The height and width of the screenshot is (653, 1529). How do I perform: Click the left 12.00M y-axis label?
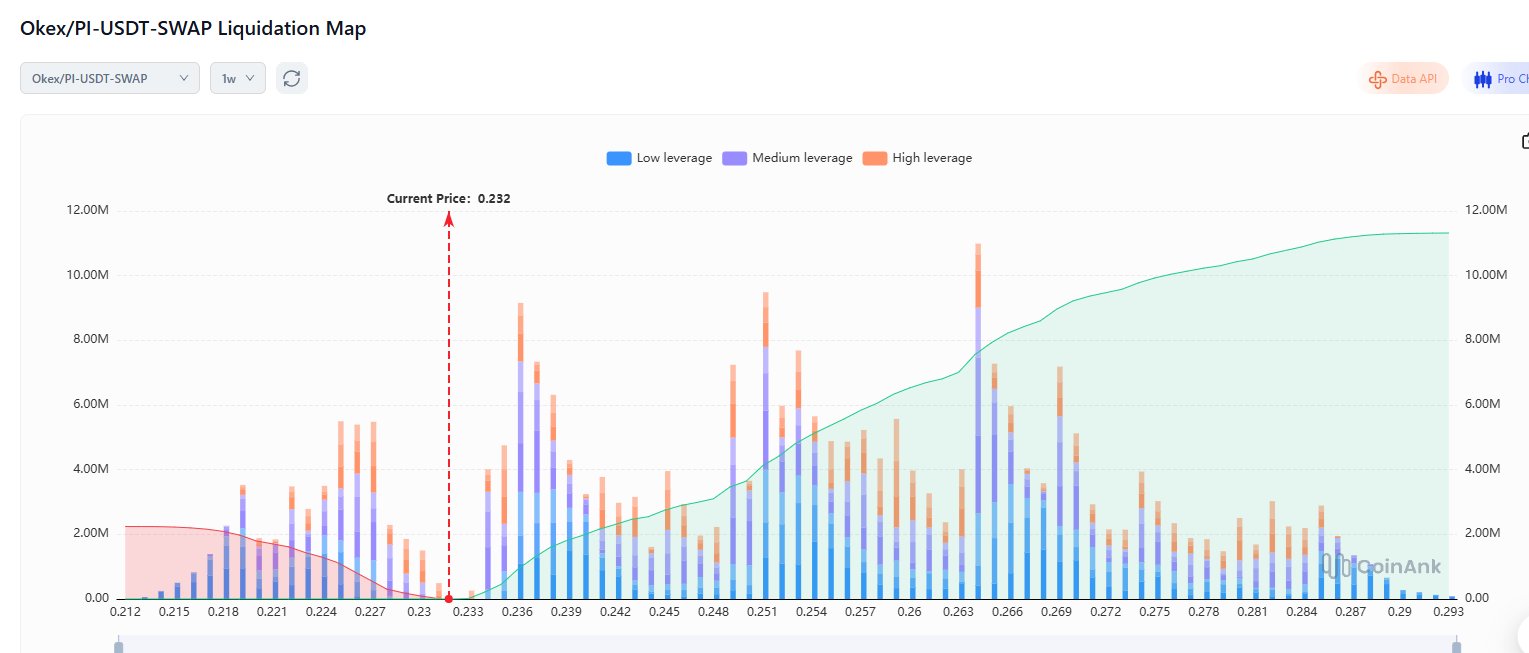coord(89,211)
